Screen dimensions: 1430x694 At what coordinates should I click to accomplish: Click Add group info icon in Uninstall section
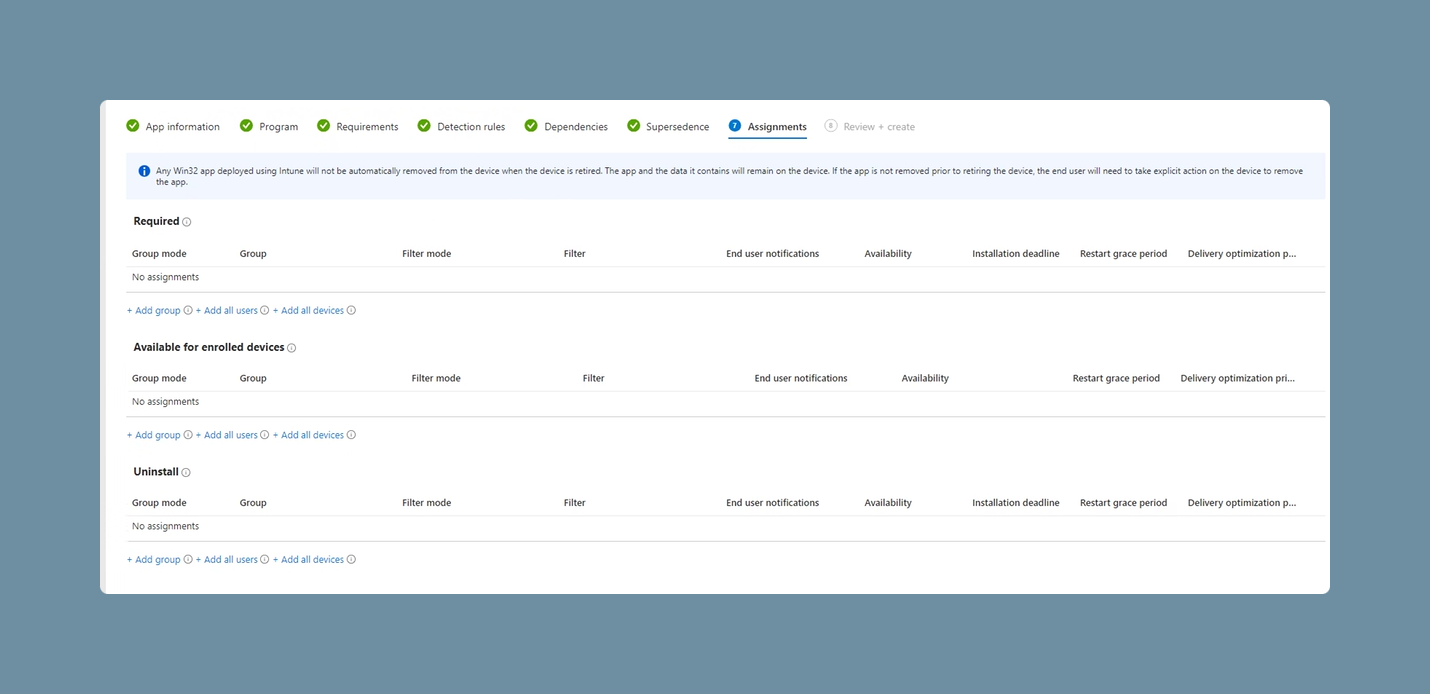(x=188, y=560)
